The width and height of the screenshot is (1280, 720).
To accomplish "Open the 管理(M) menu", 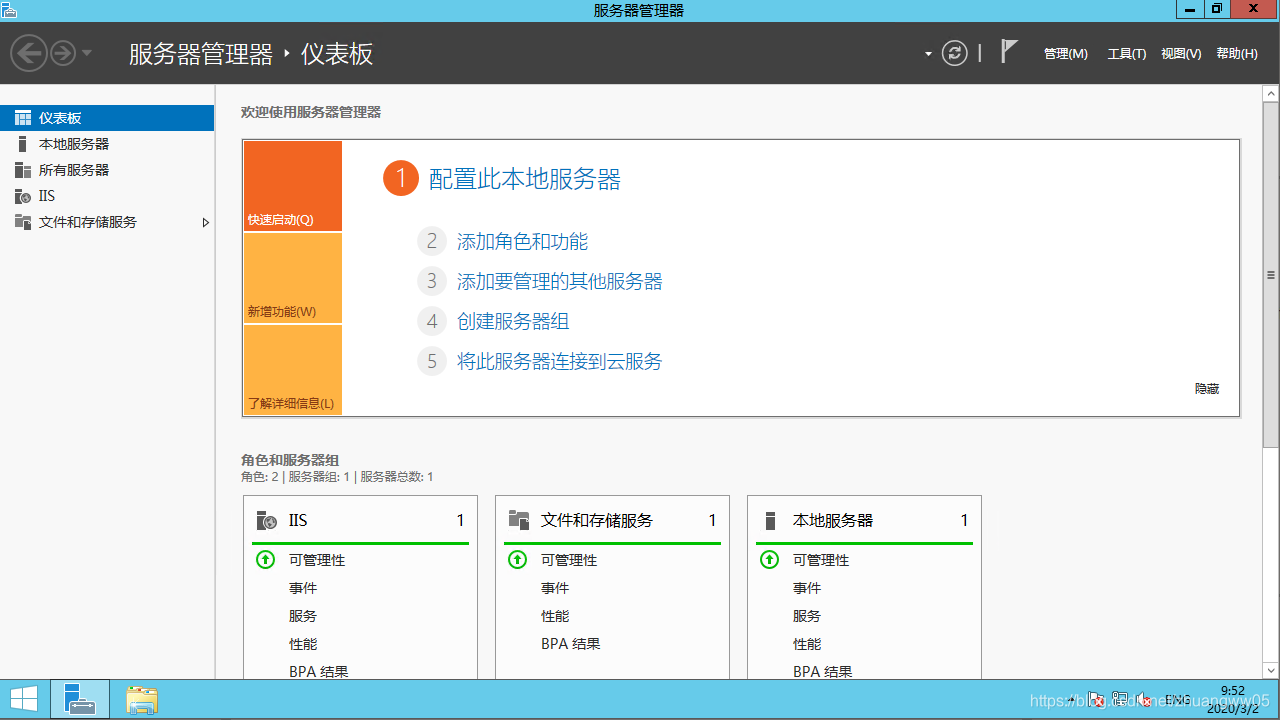I will click(x=1065, y=54).
